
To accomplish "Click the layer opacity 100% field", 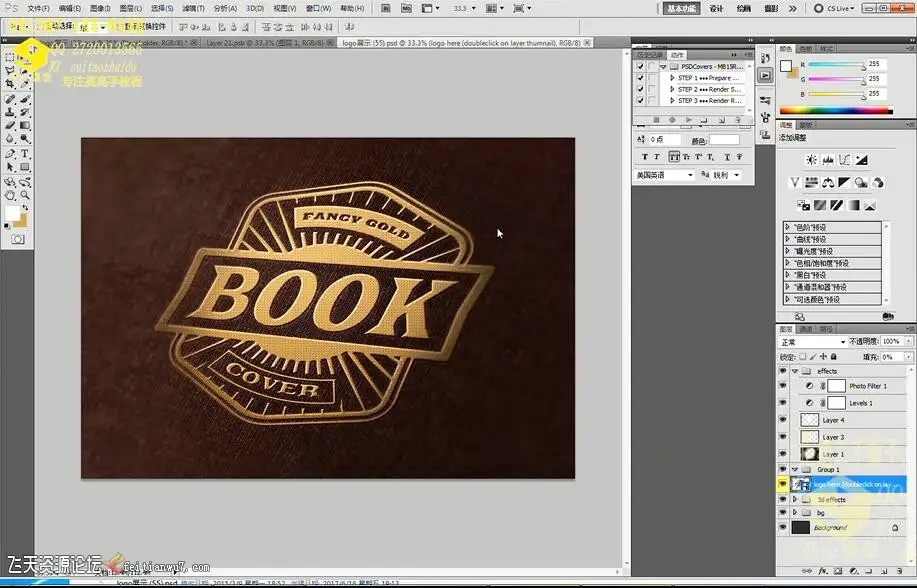I will [x=891, y=341].
